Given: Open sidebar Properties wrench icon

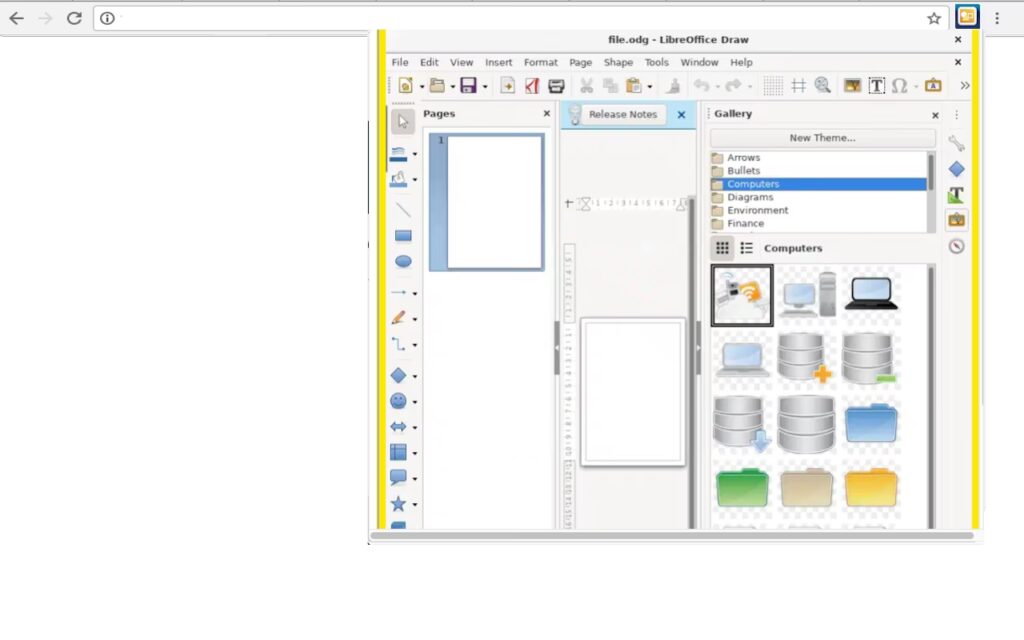Looking at the screenshot, I should tap(956, 143).
